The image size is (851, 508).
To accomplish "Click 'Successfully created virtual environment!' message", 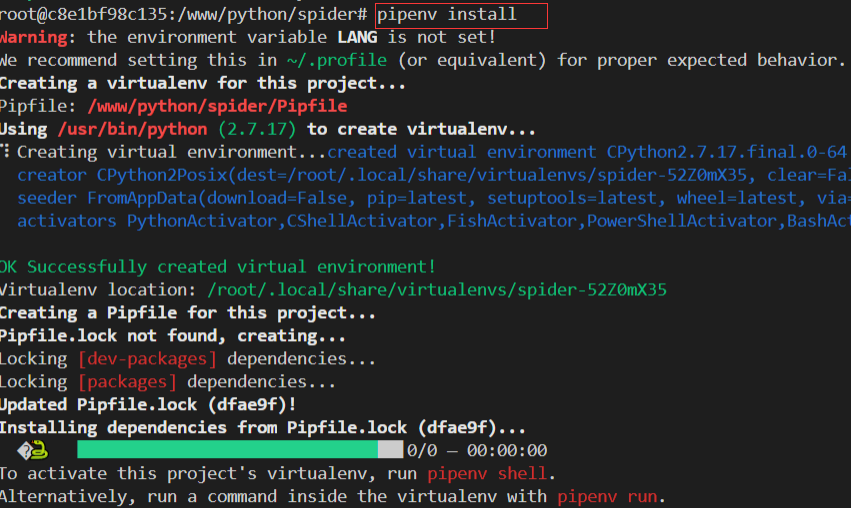I will [231, 267].
